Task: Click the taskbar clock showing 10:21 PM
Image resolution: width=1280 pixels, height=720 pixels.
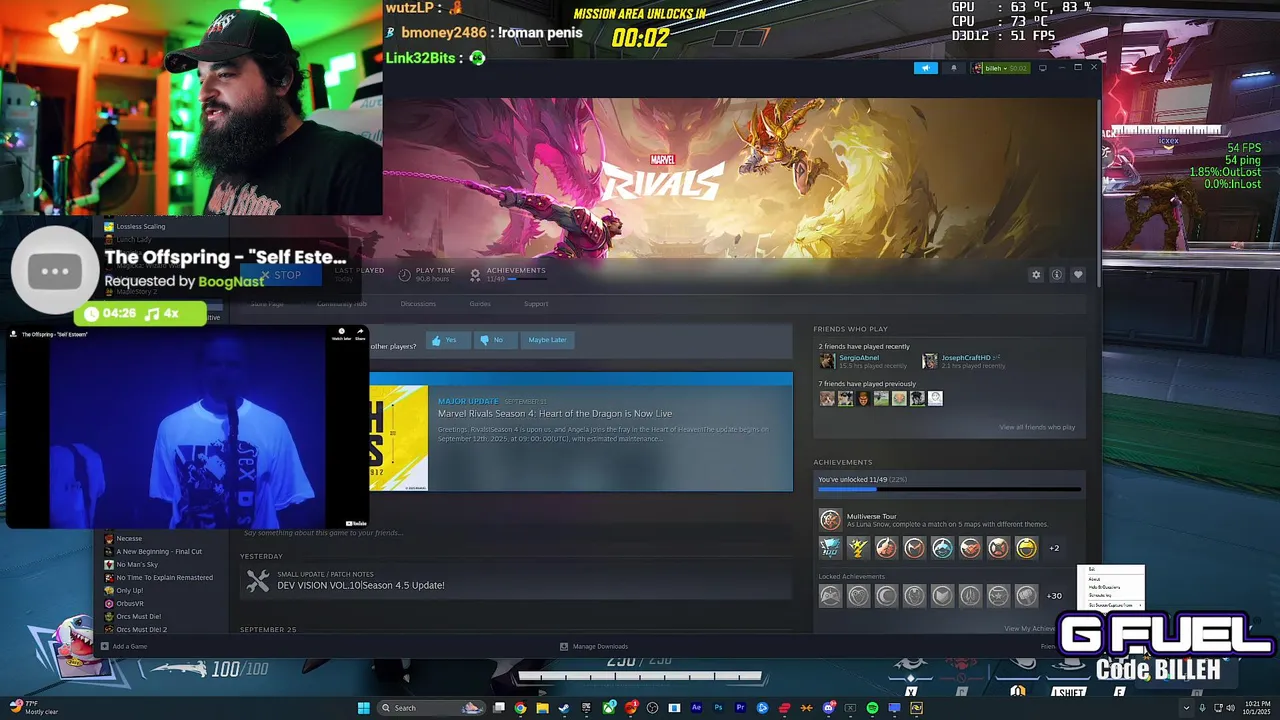Action: 1258,708
